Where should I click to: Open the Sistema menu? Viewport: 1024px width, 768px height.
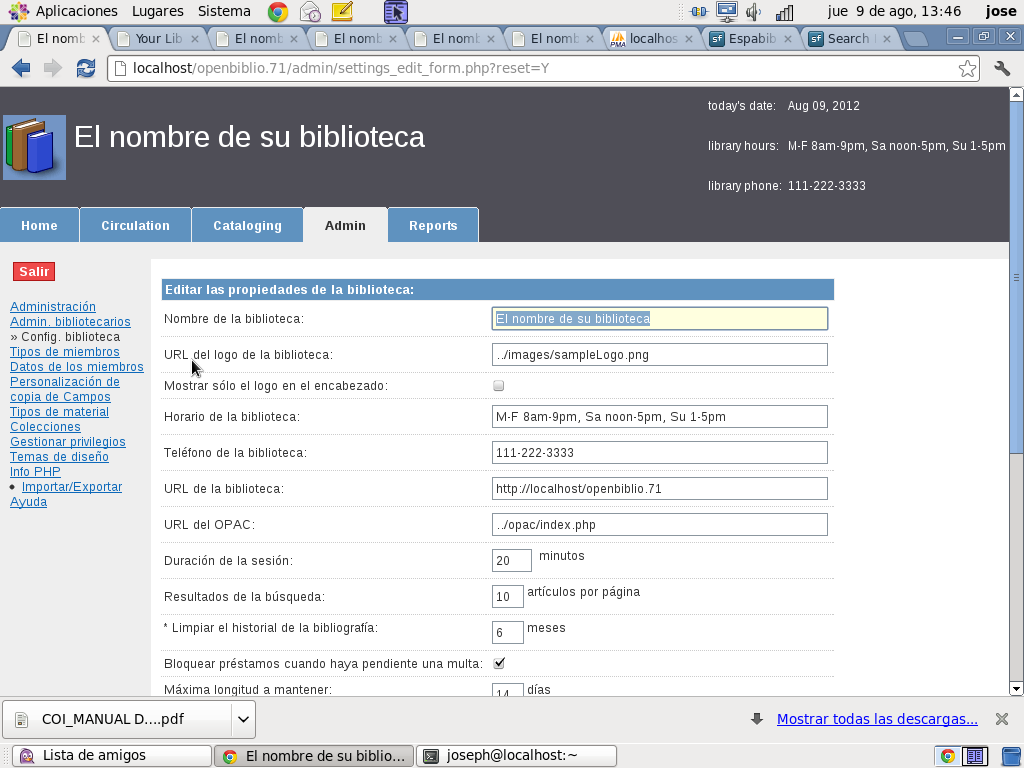[x=224, y=11]
